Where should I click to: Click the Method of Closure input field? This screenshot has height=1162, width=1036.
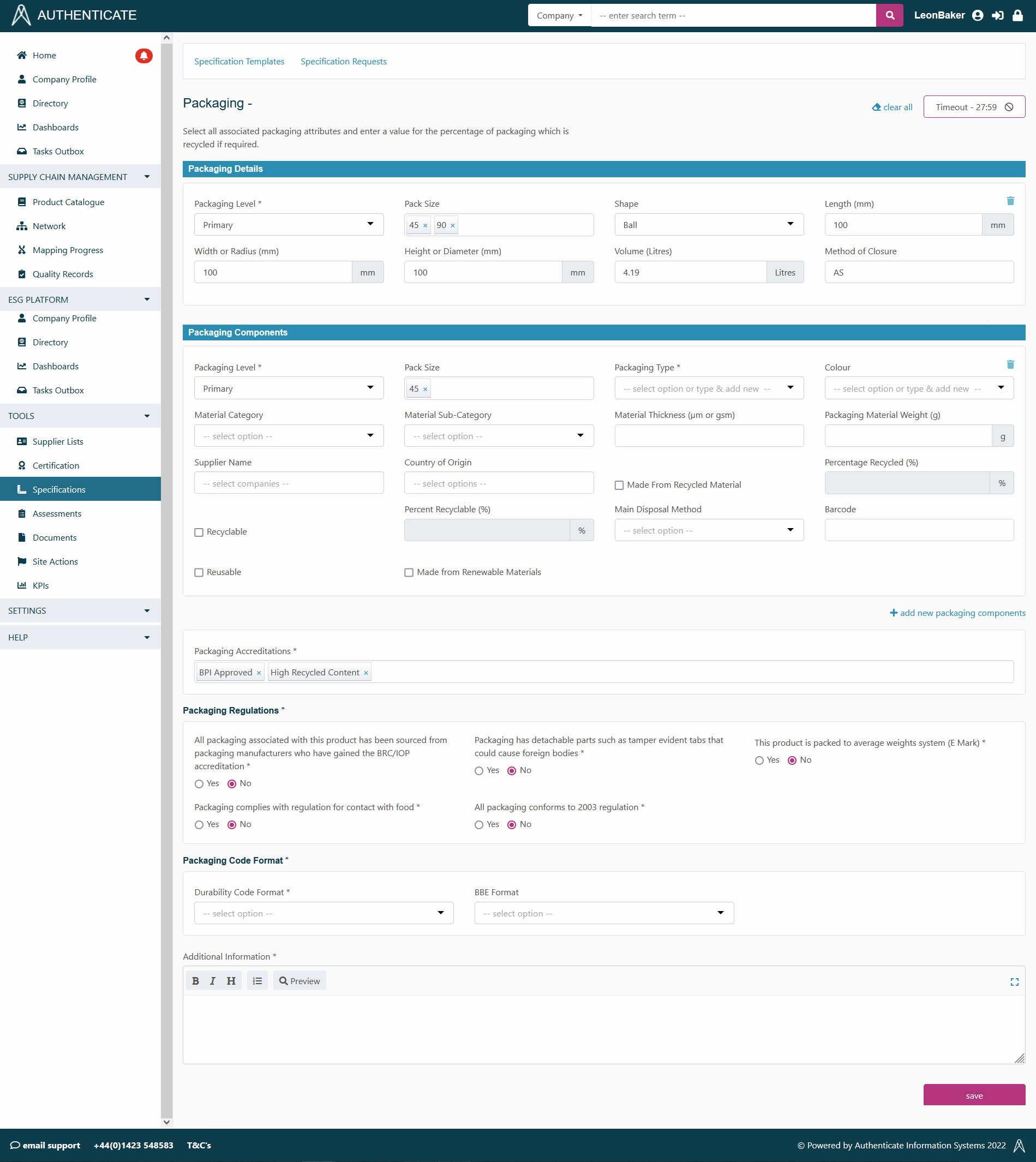918,272
